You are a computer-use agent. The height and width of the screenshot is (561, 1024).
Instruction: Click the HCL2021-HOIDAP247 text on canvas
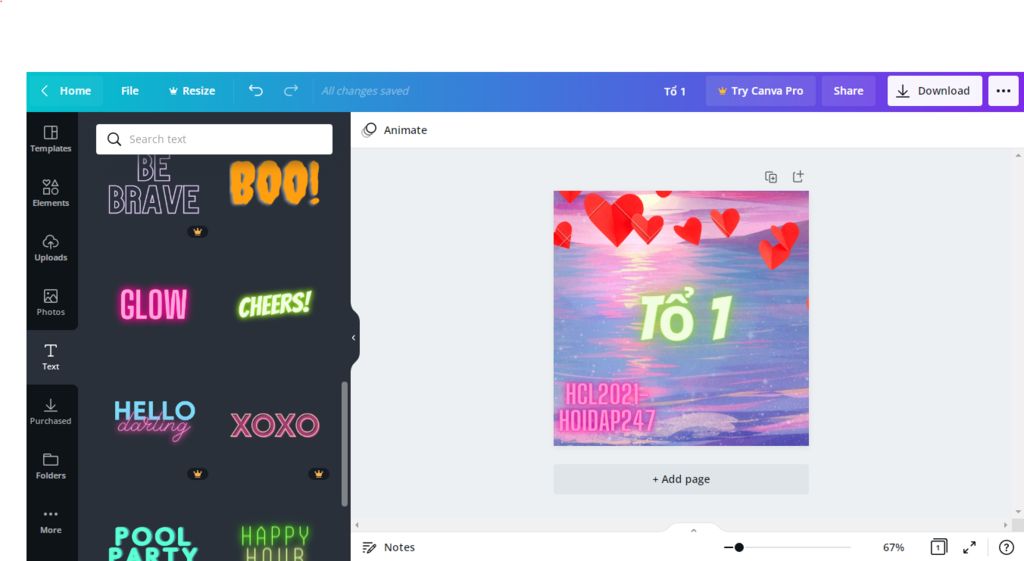click(x=606, y=408)
